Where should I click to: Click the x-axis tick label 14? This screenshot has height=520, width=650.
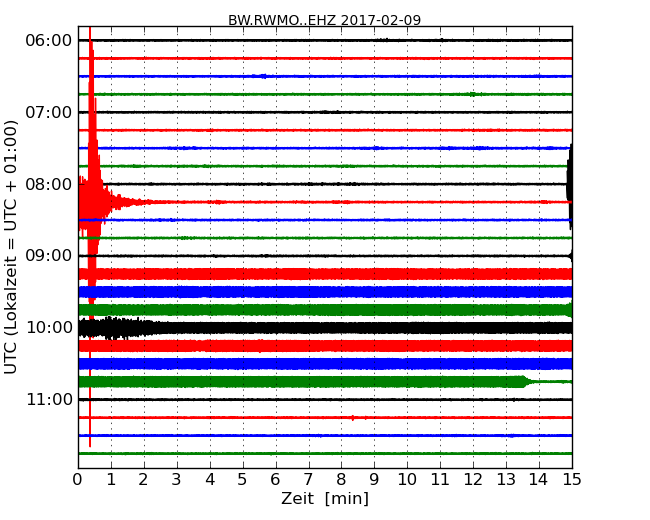(539, 480)
